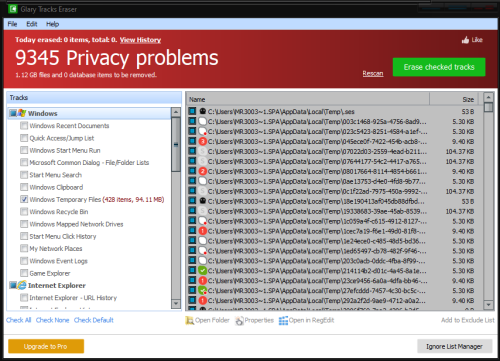Click Upgrade to Pro button

tap(46, 346)
